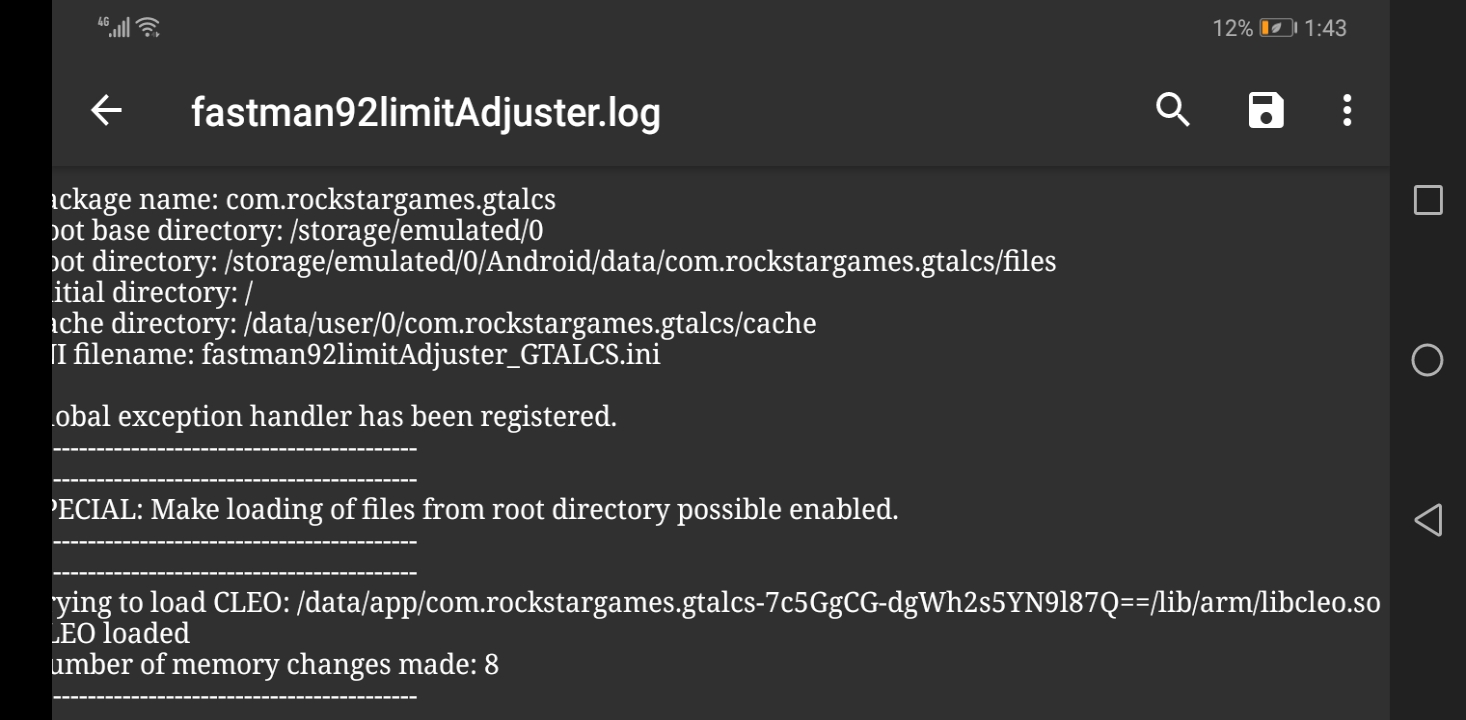Tap the clock time in status bar
The height and width of the screenshot is (720, 1466).
pos(1325,28)
